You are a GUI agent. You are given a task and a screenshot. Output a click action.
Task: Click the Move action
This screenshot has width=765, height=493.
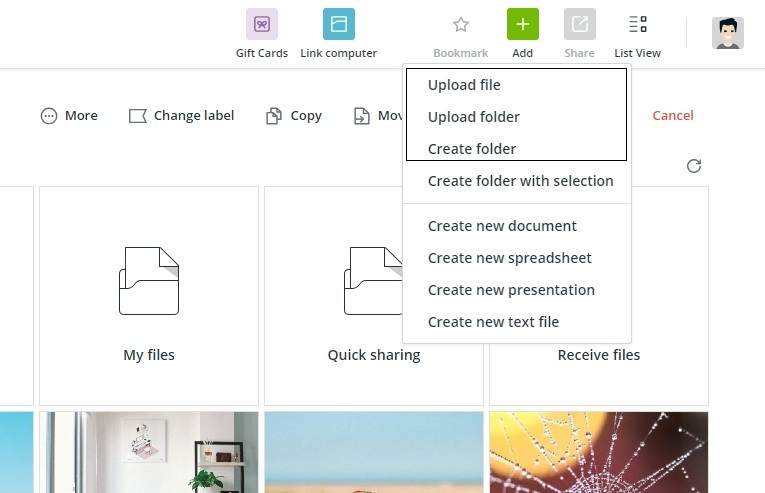378,116
